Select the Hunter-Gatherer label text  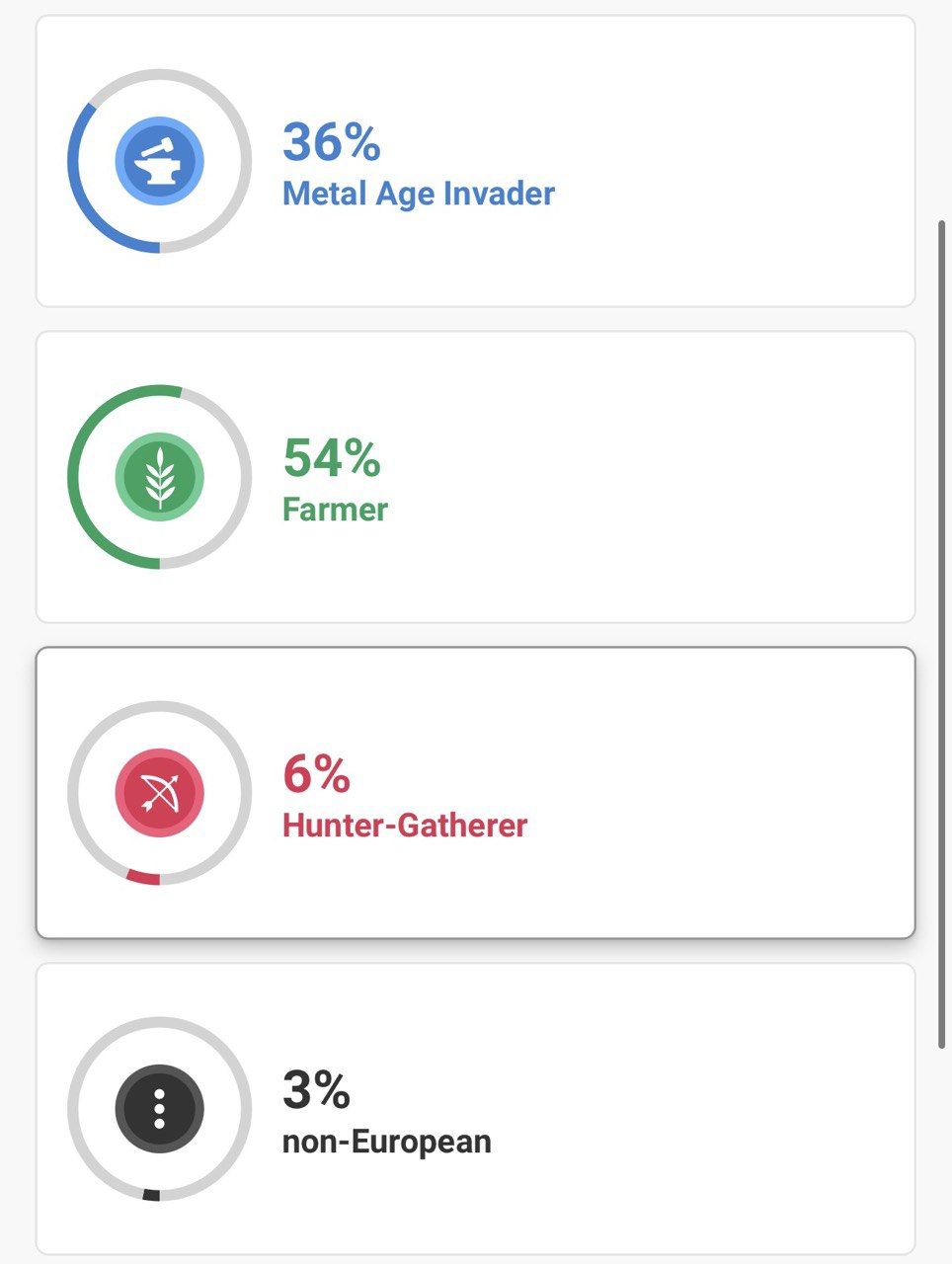pyautogui.click(x=405, y=826)
